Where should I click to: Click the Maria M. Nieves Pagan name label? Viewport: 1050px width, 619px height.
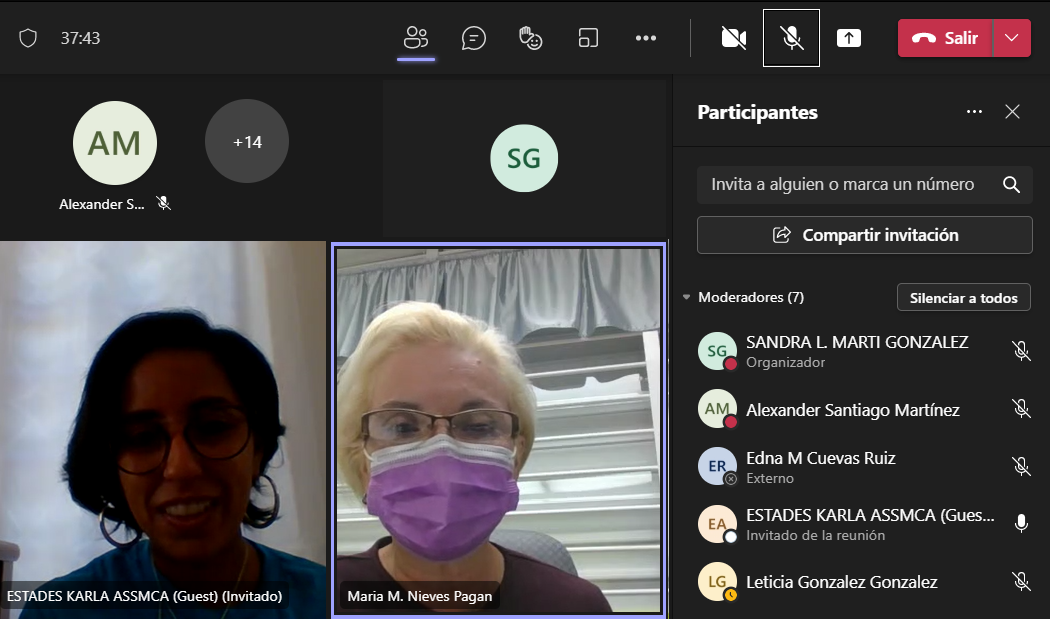420,596
